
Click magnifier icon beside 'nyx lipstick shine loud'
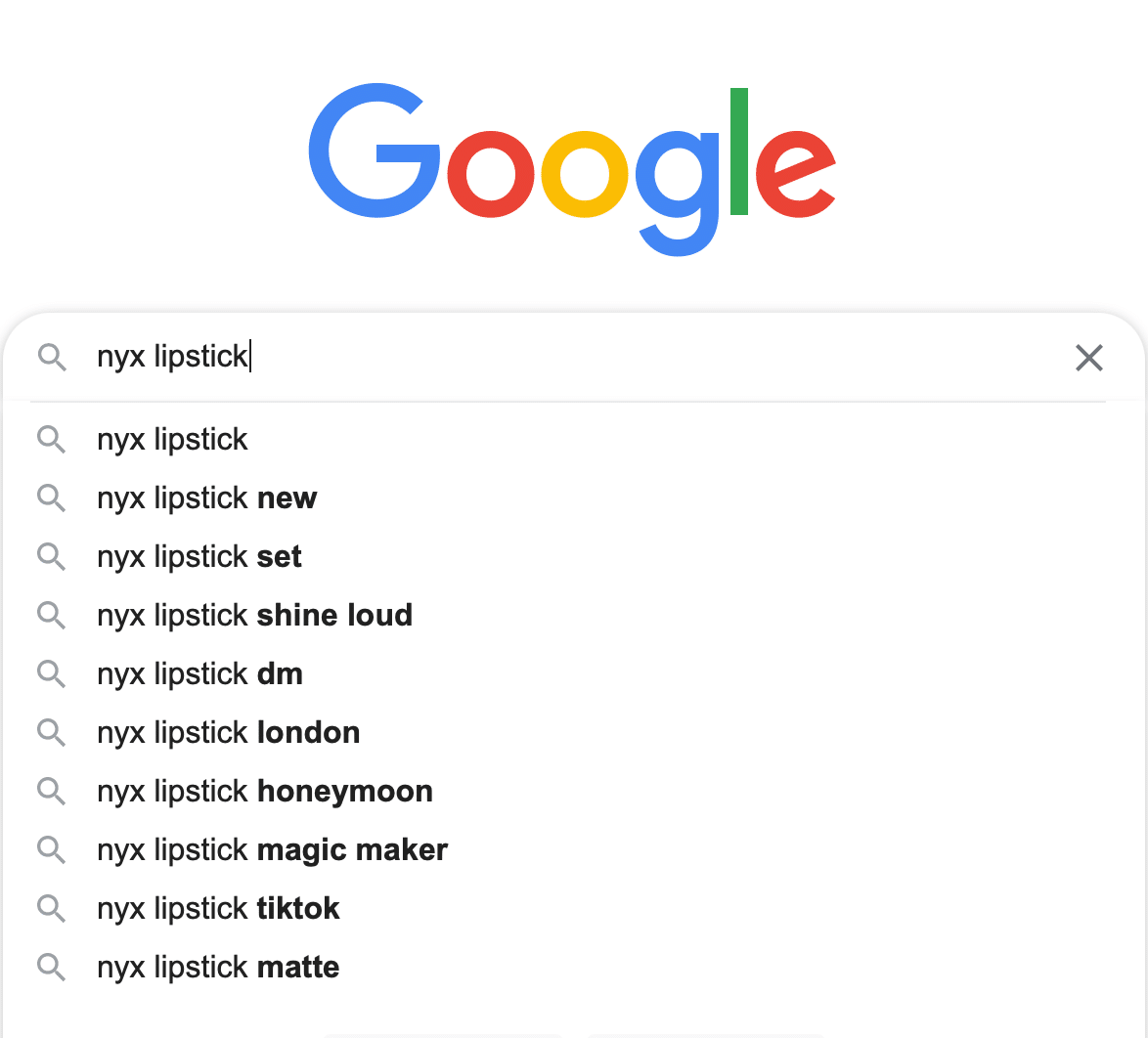(x=51, y=615)
